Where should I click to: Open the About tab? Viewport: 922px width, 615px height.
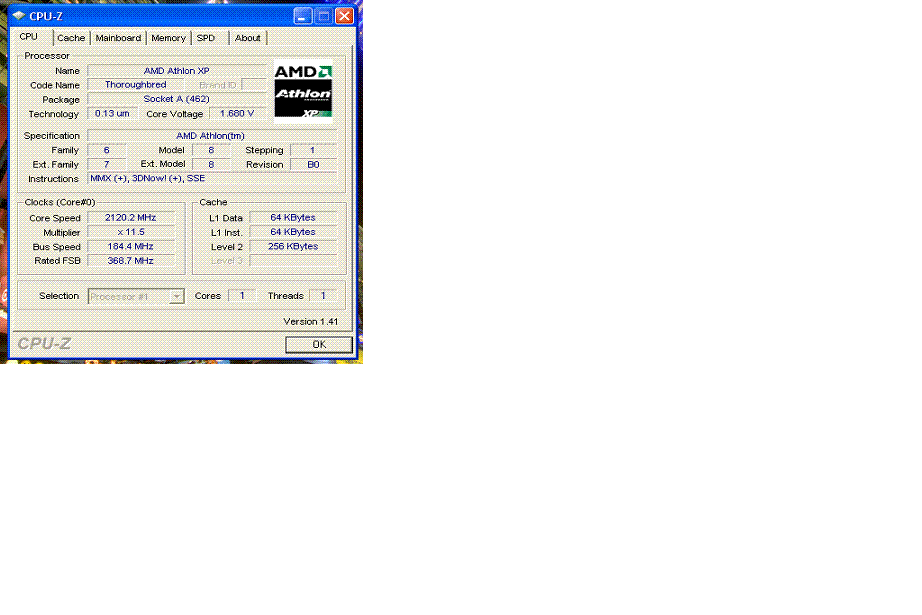tap(248, 38)
